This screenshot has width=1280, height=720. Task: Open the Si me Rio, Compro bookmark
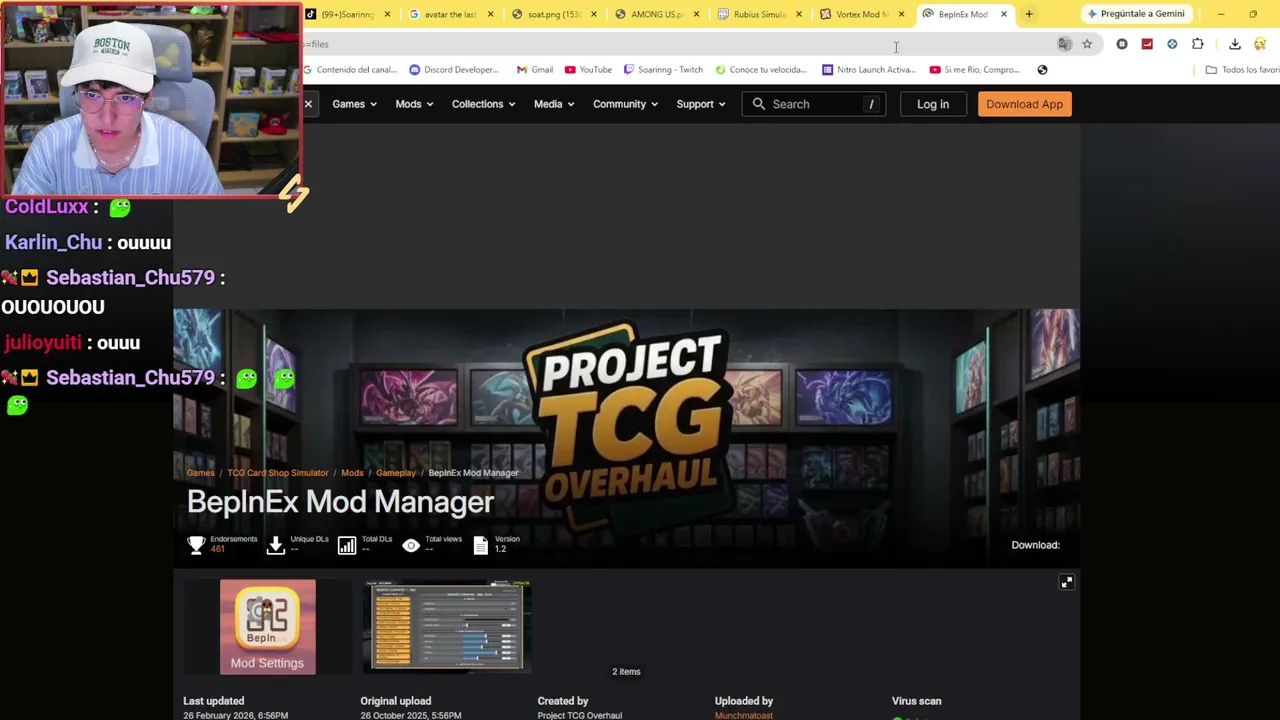pos(975,70)
